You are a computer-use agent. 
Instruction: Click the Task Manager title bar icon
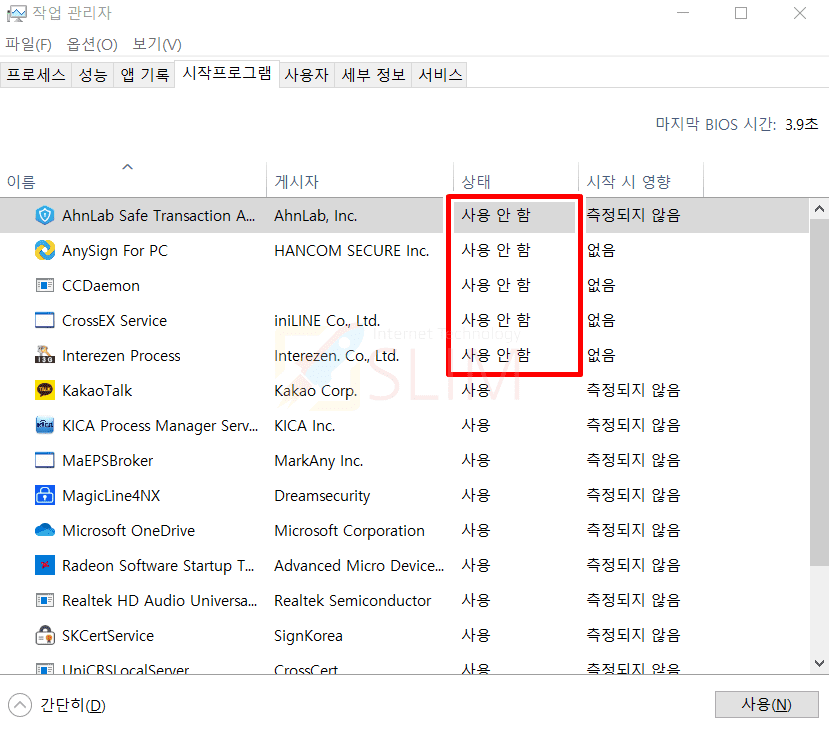(x=16, y=13)
